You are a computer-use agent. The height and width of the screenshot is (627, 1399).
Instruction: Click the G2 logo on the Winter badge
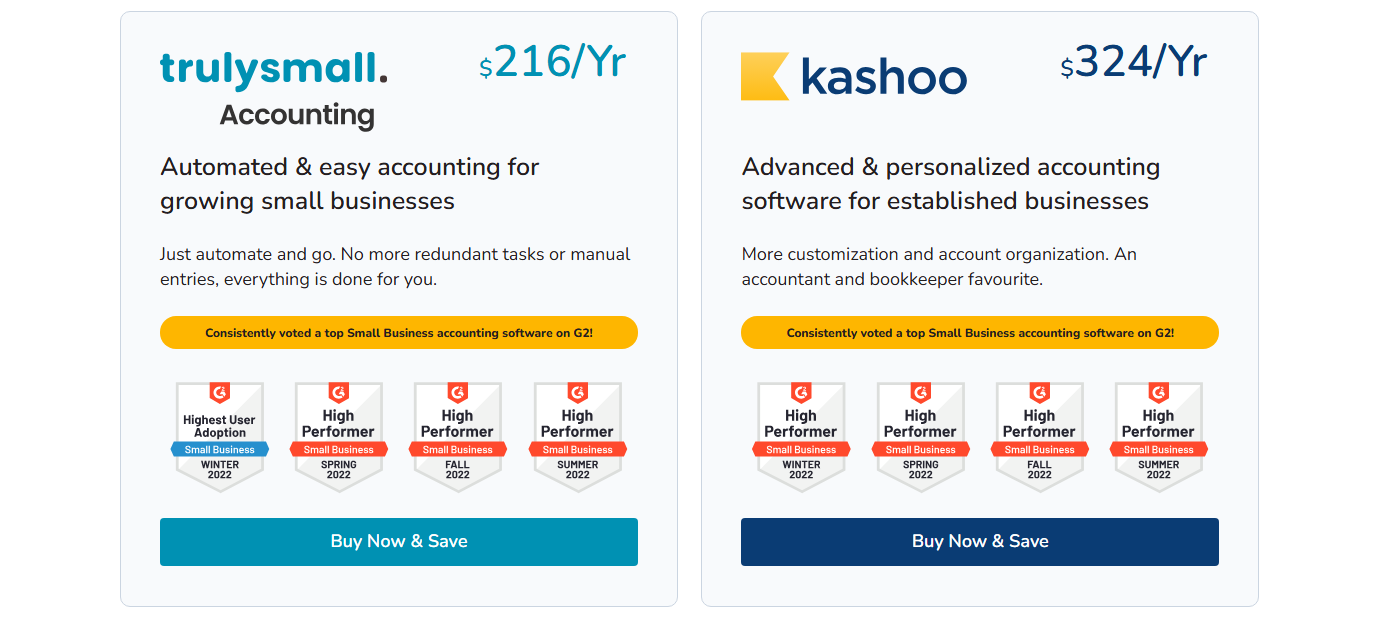220,393
